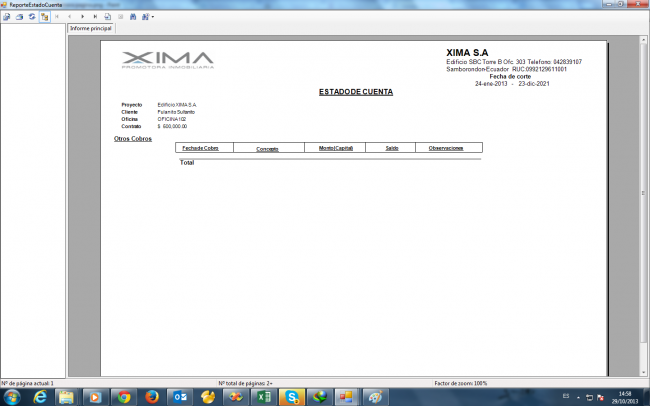Click the network tray icon
Viewport: 650px width, 406px height.
pyautogui.click(x=589, y=398)
